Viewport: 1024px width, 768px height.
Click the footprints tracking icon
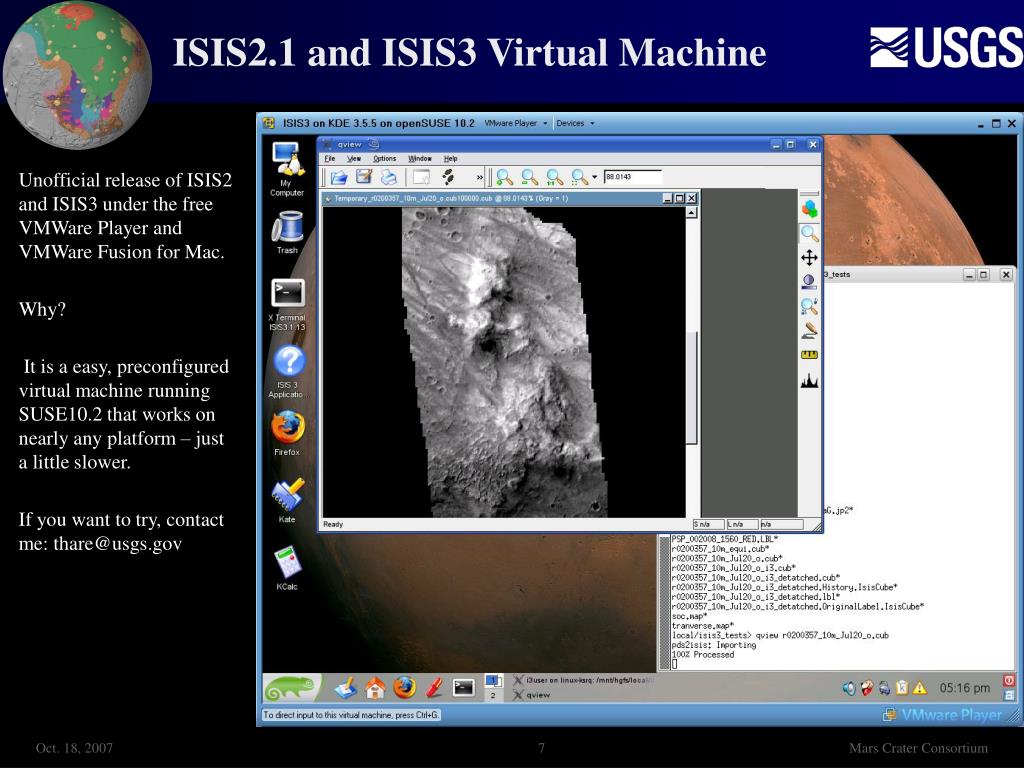click(x=448, y=177)
